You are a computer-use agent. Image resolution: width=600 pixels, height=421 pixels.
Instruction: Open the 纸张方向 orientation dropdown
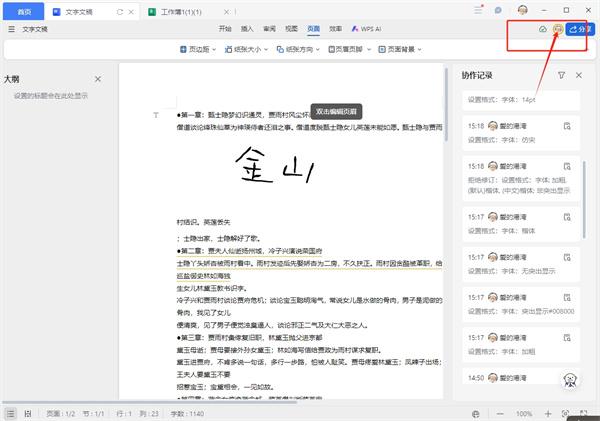point(297,49)
